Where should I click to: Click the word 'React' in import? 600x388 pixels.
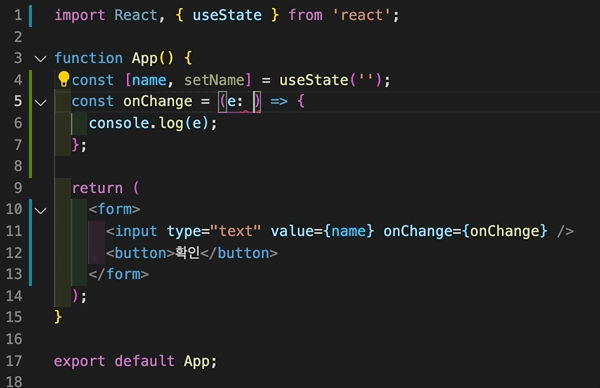point(135,15)
